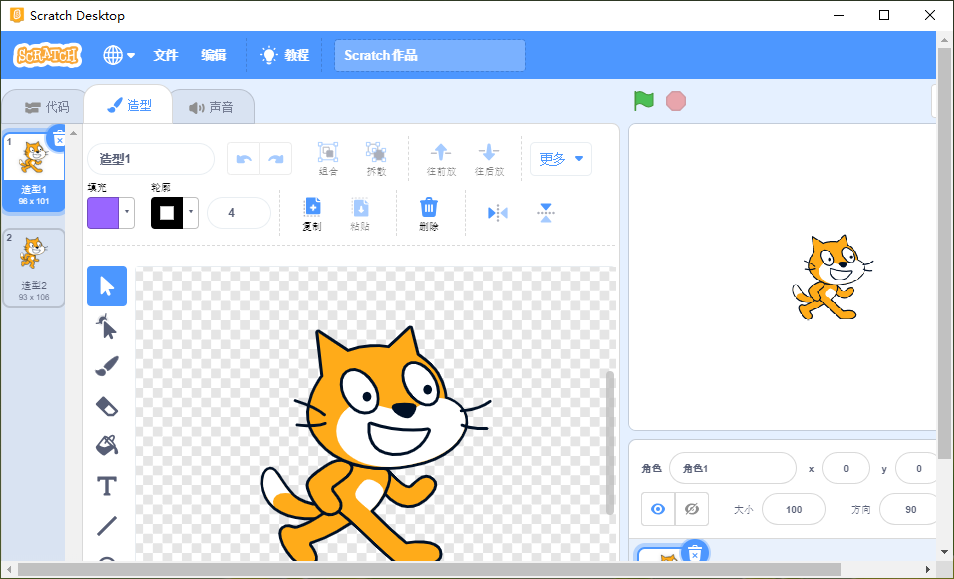Click the purple fill color swatch
Screen dimensions: 954x579
click(x=103, y=212)
